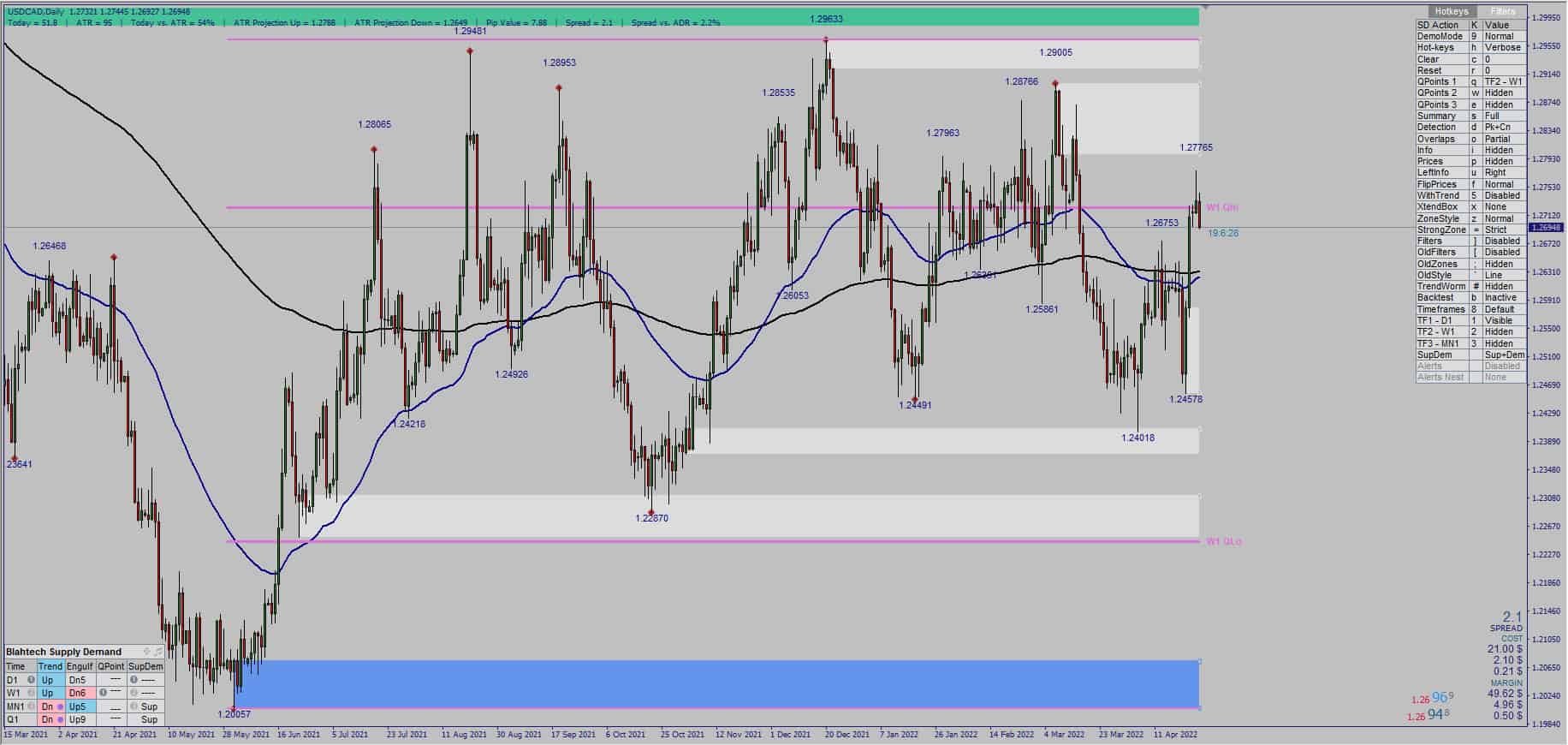
Task: Switch to the Hotkeys tab
Action: [1452, 11]
